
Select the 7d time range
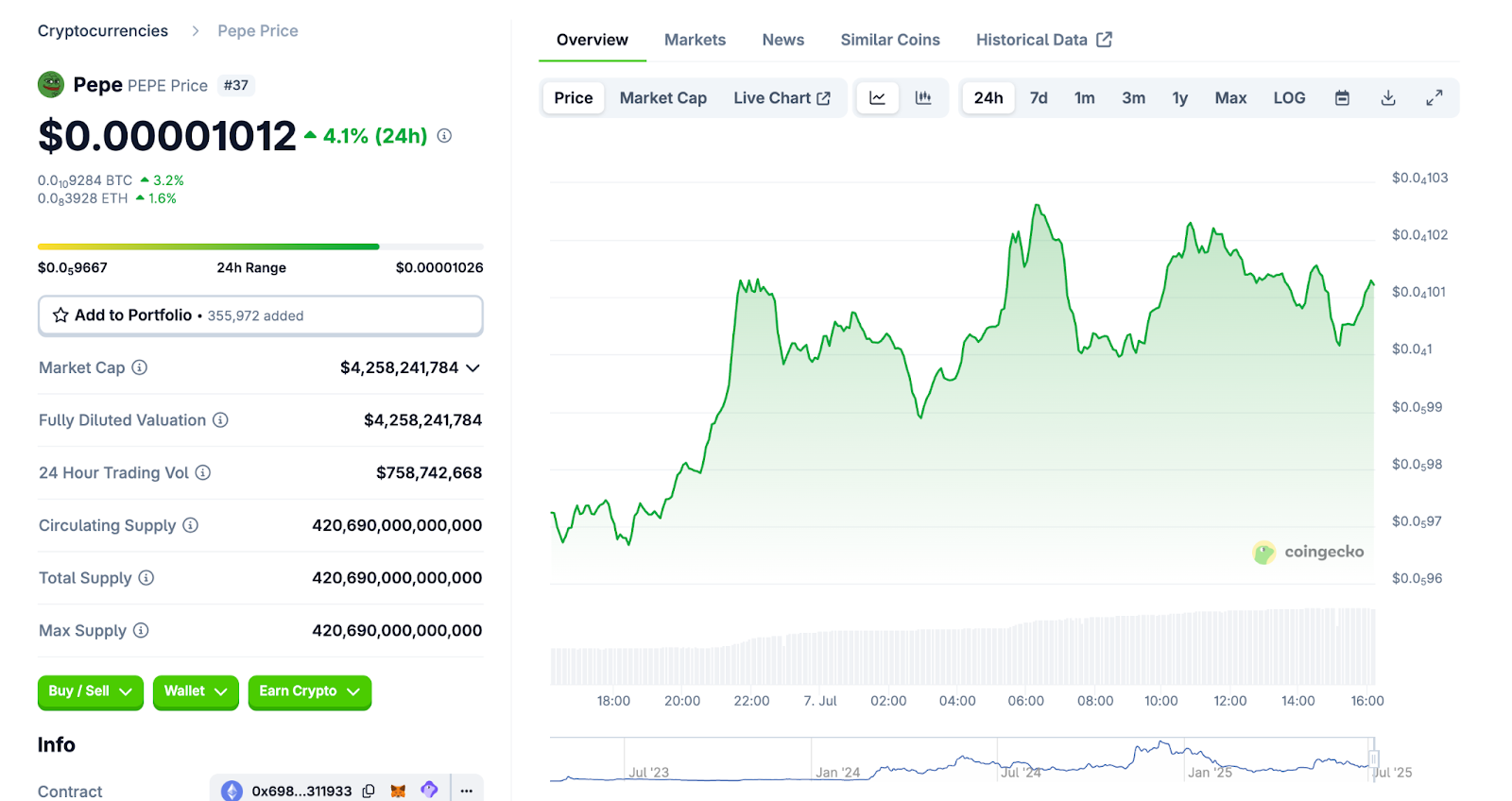pos(1039,98)
